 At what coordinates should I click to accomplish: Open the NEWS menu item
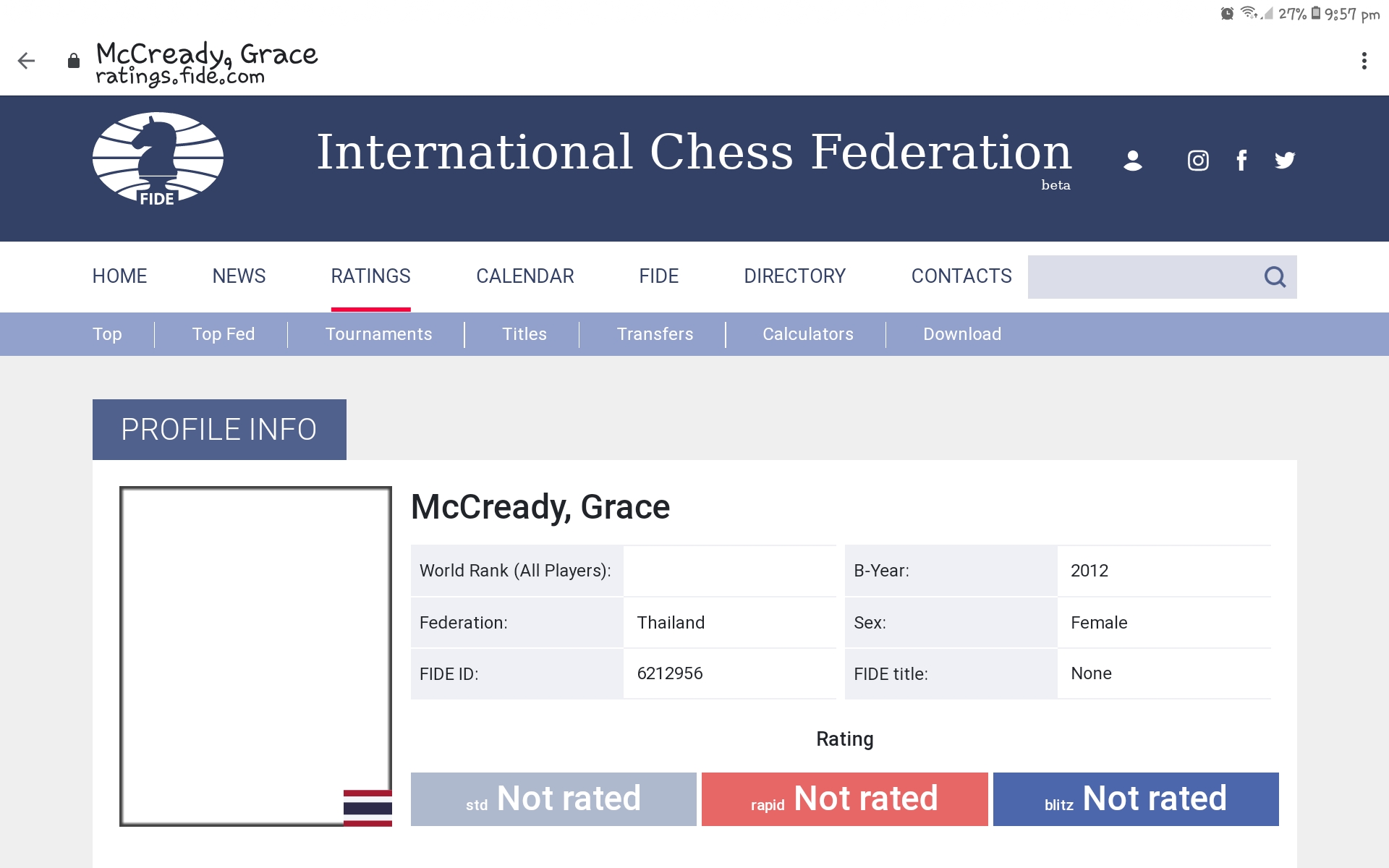click(239, 276)
